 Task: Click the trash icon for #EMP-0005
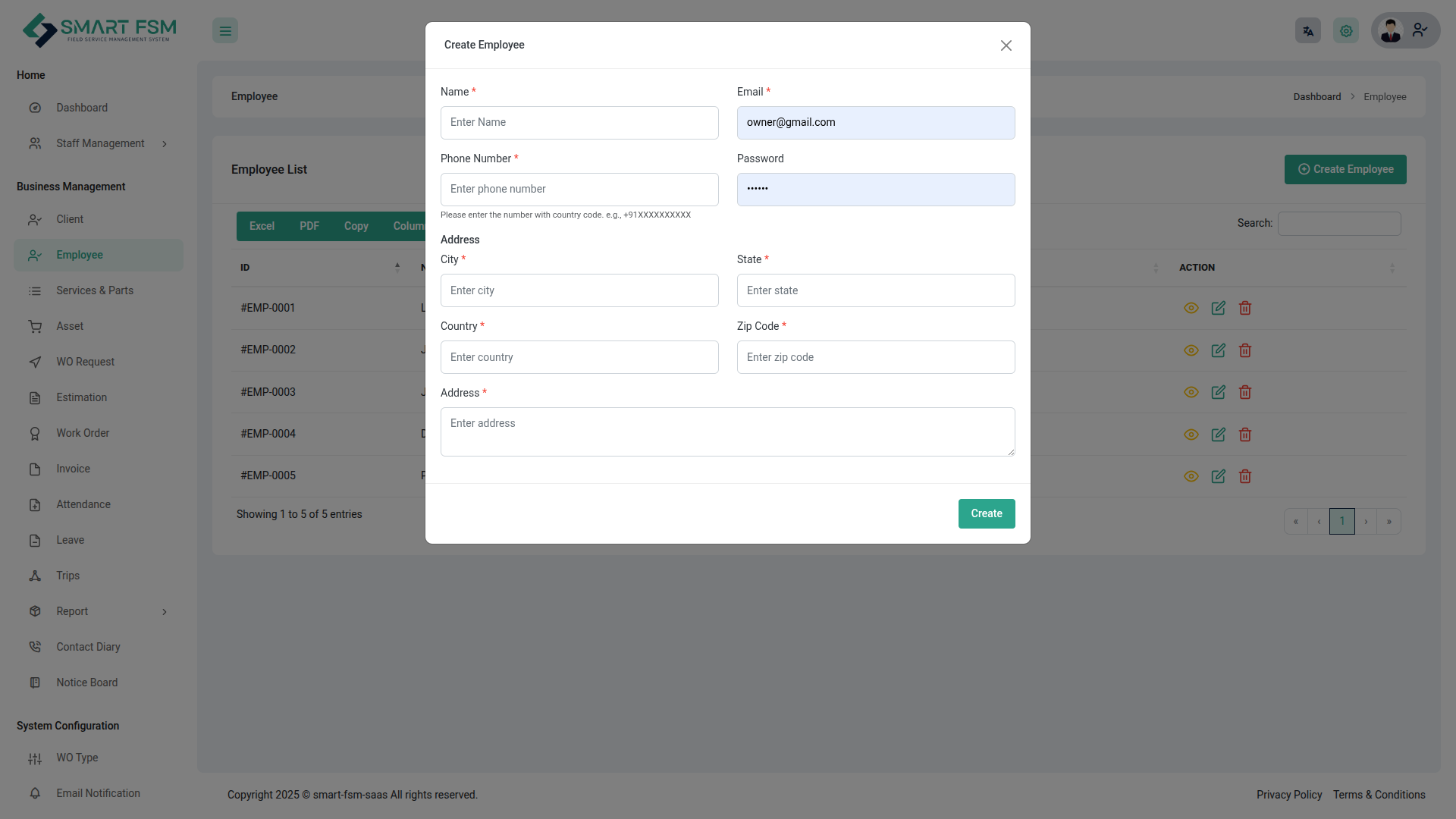(x=1244, y=476)
